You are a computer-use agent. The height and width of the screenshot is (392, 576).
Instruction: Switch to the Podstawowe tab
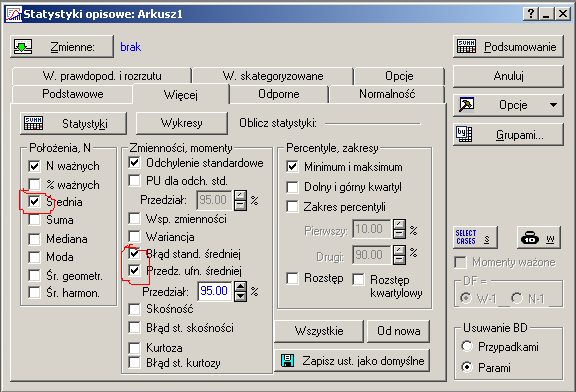[72, 94]
